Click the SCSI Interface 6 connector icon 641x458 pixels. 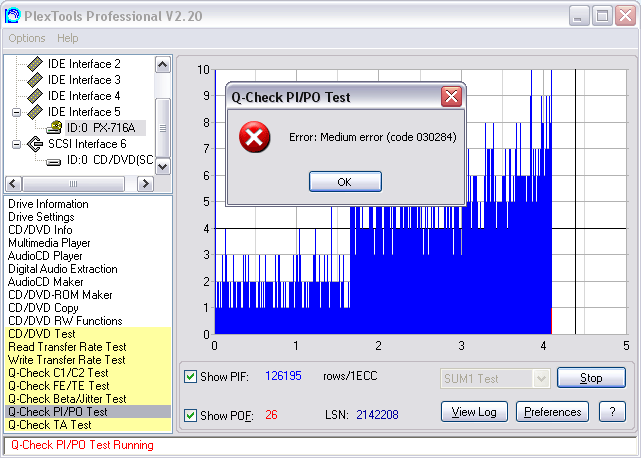point(35,144)
